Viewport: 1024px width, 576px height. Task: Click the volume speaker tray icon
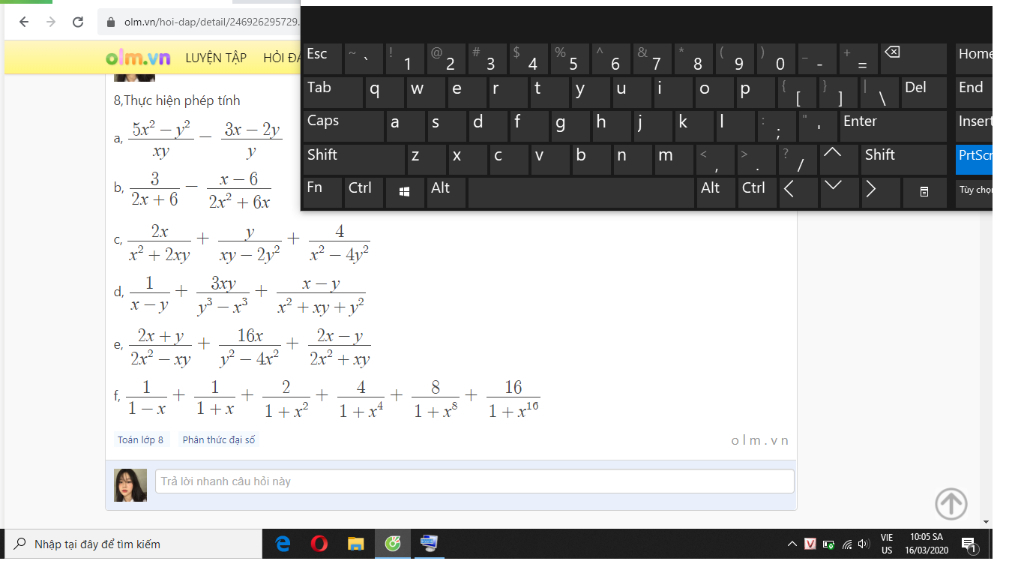[864, 544]
